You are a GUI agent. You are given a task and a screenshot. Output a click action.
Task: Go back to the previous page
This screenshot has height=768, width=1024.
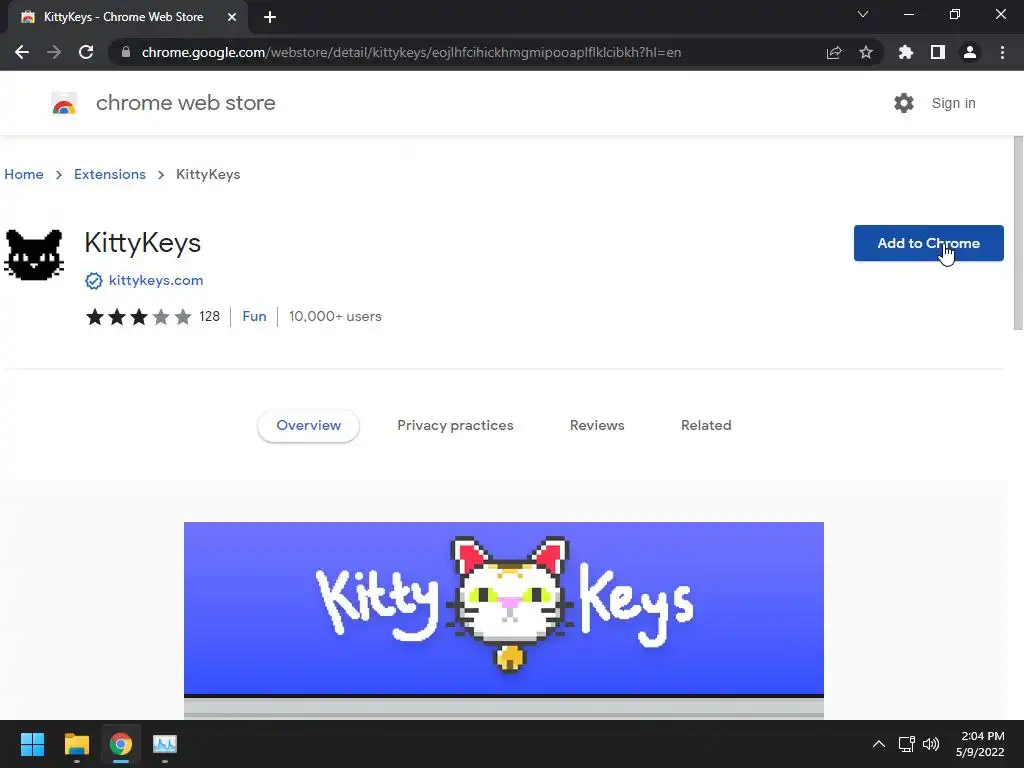[x=22, y=52]
